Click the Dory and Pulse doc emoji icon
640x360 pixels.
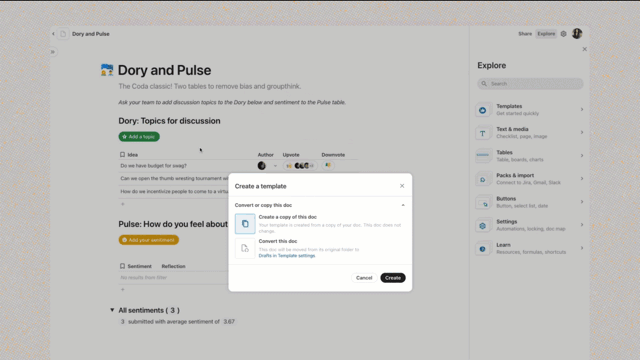(107, 70)
